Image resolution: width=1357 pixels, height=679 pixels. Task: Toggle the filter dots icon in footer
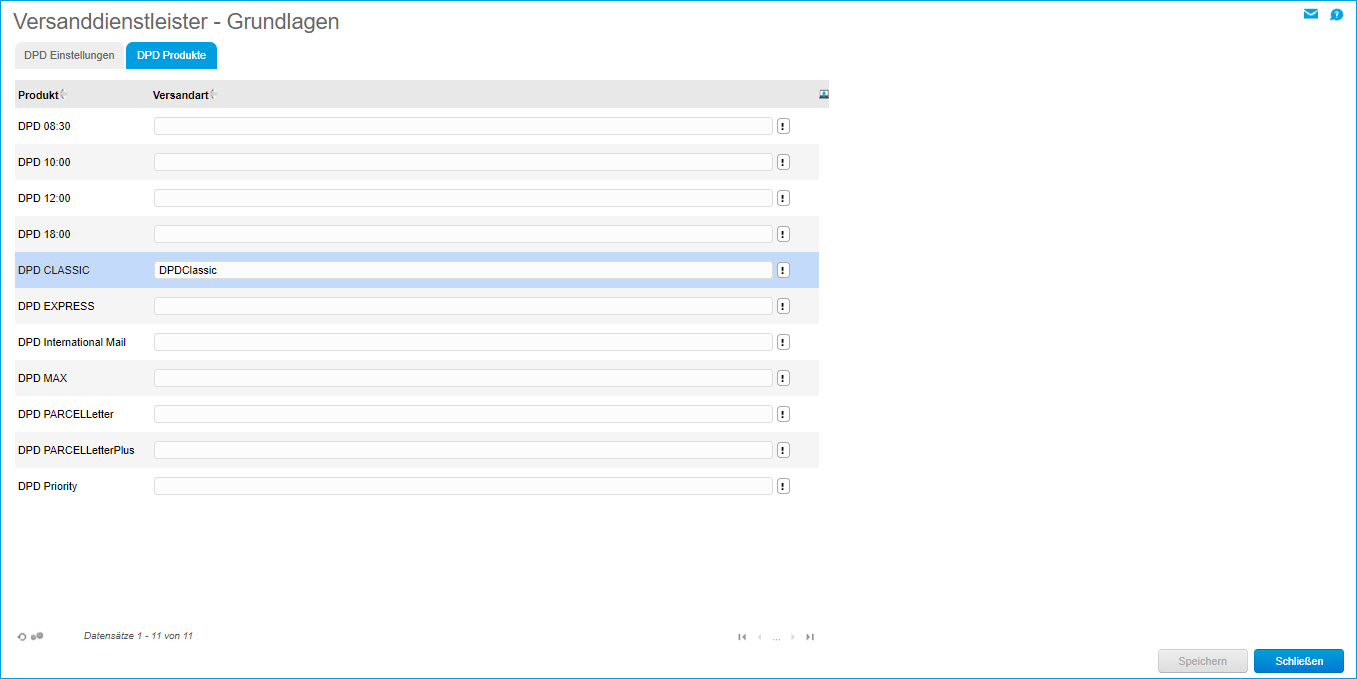coord(38,636)
